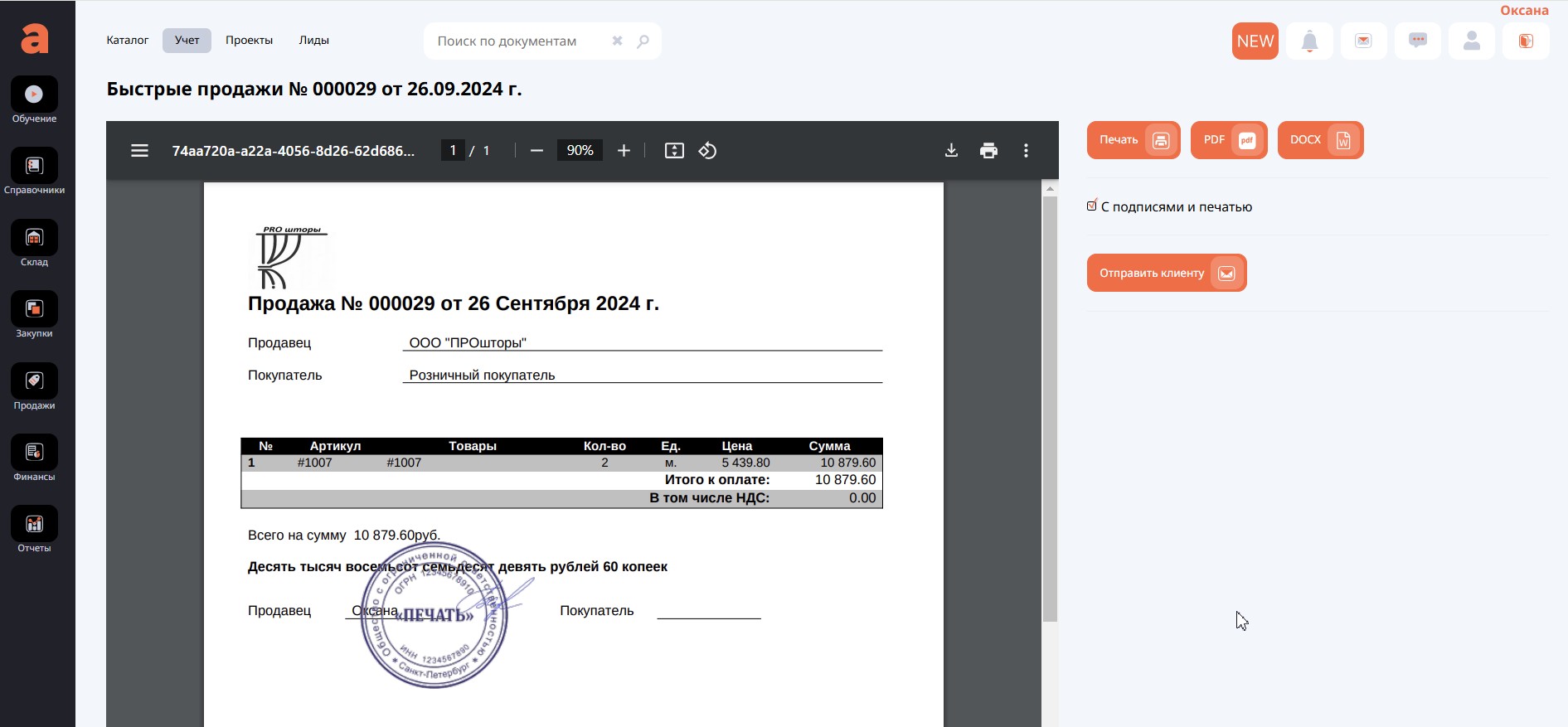1568x727 pixels.
Task: Open the Проекты menu item
Action: pos(249,41)
